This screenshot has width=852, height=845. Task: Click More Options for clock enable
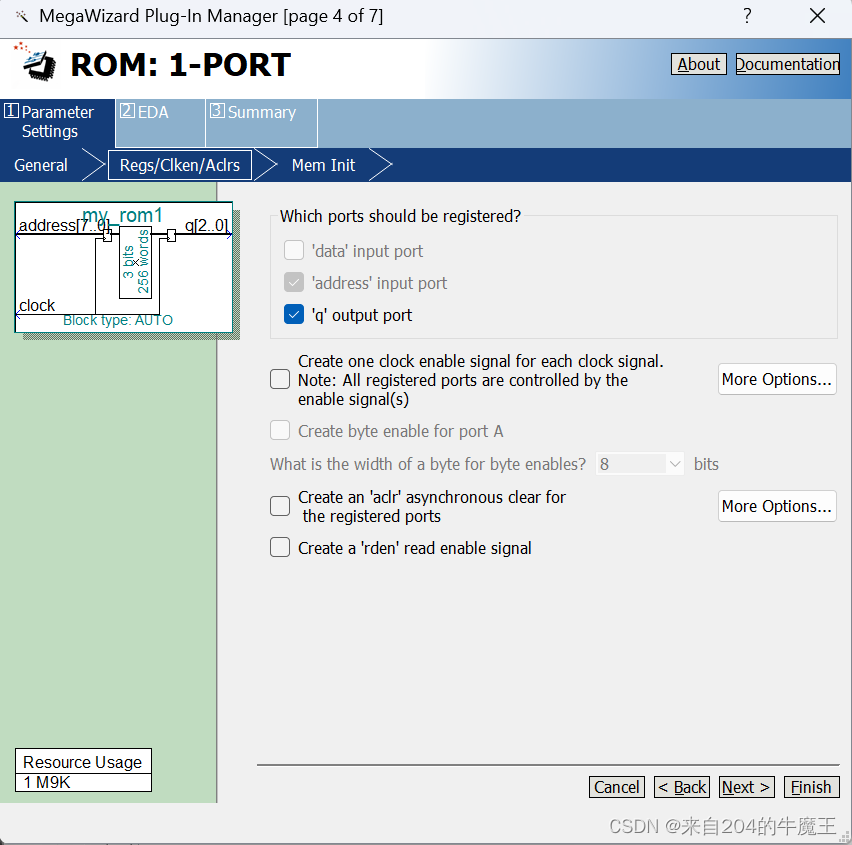coord(777,379)
